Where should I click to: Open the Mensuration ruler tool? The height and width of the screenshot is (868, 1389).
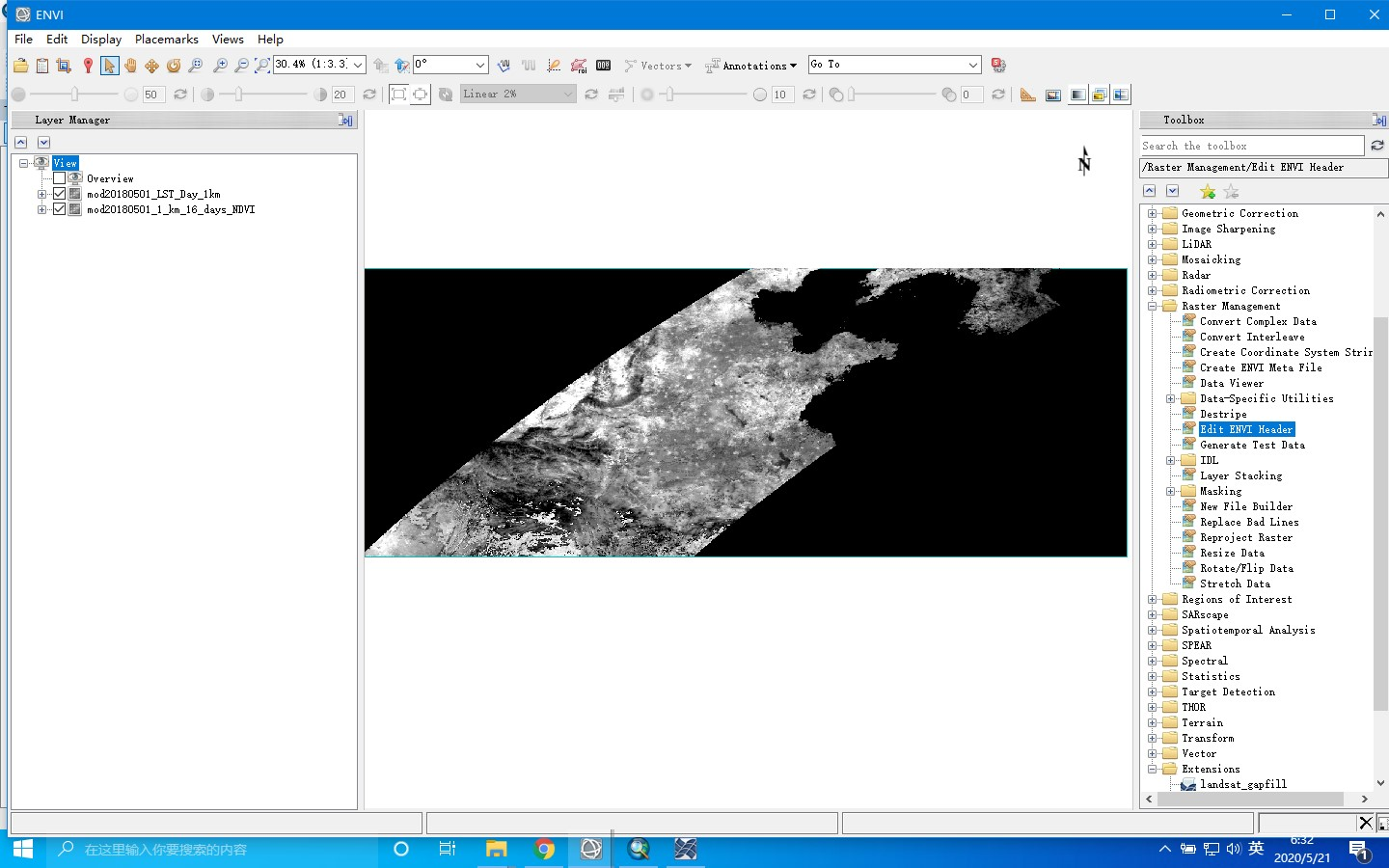1028,95
